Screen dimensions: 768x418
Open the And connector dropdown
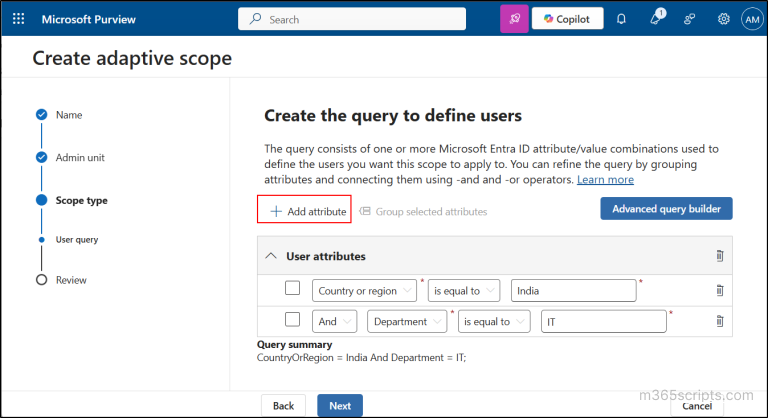pyautogui.click(x=335, y=321)
